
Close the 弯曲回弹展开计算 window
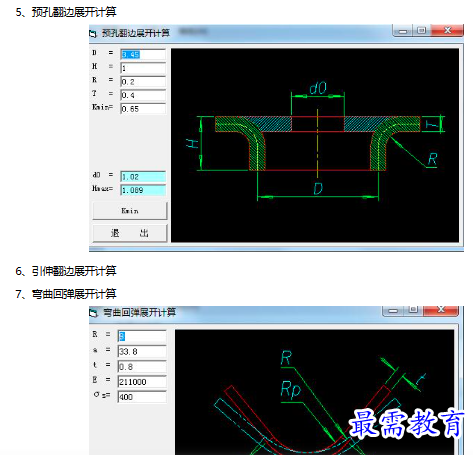pos(441,310)
